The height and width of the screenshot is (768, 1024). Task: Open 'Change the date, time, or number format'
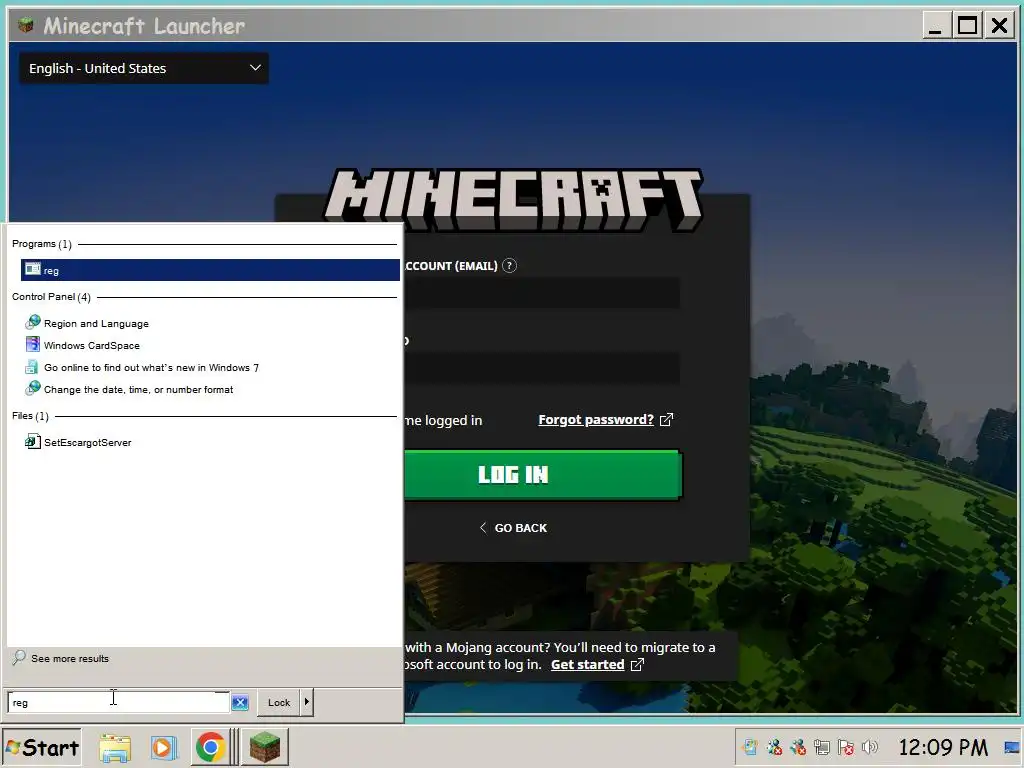coord(138,390)
